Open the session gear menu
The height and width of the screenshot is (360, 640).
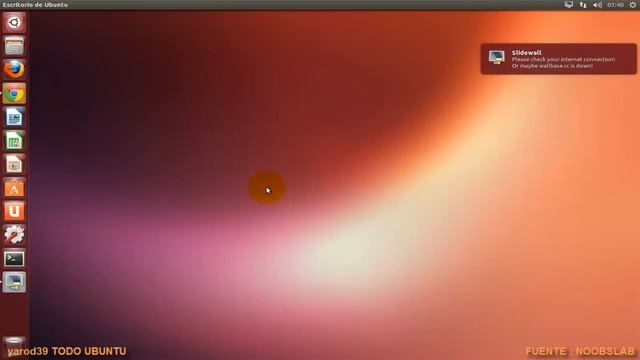click(x=633, y=5)
